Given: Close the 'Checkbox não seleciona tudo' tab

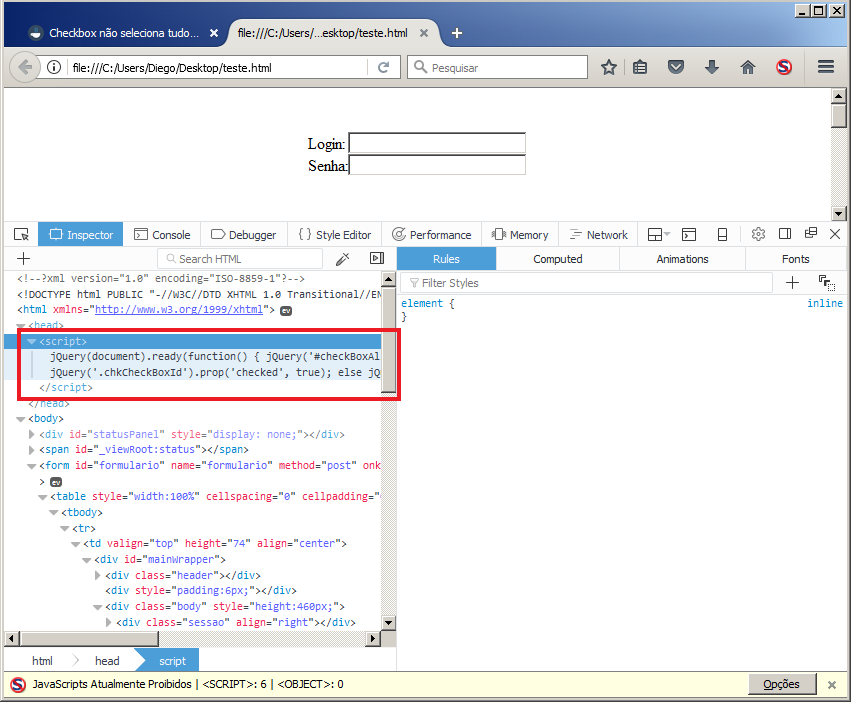Looking at the screenshot, I should pyautogui.click(x=214, y=33).
